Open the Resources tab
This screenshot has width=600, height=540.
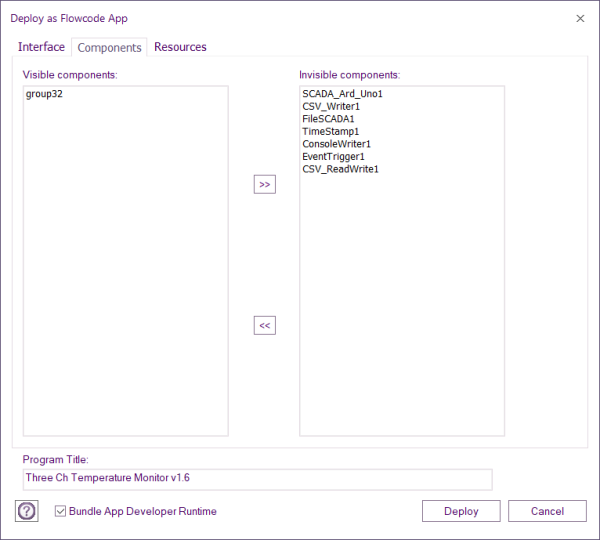(x=180, y=47)
